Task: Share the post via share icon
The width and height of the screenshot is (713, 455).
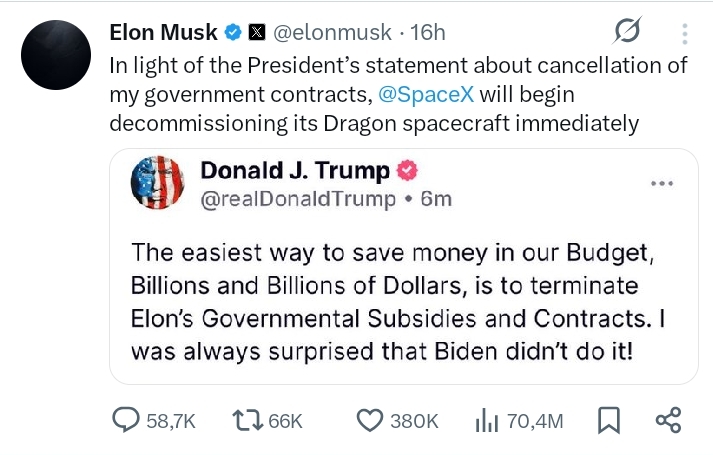Action: click(667, 421)
